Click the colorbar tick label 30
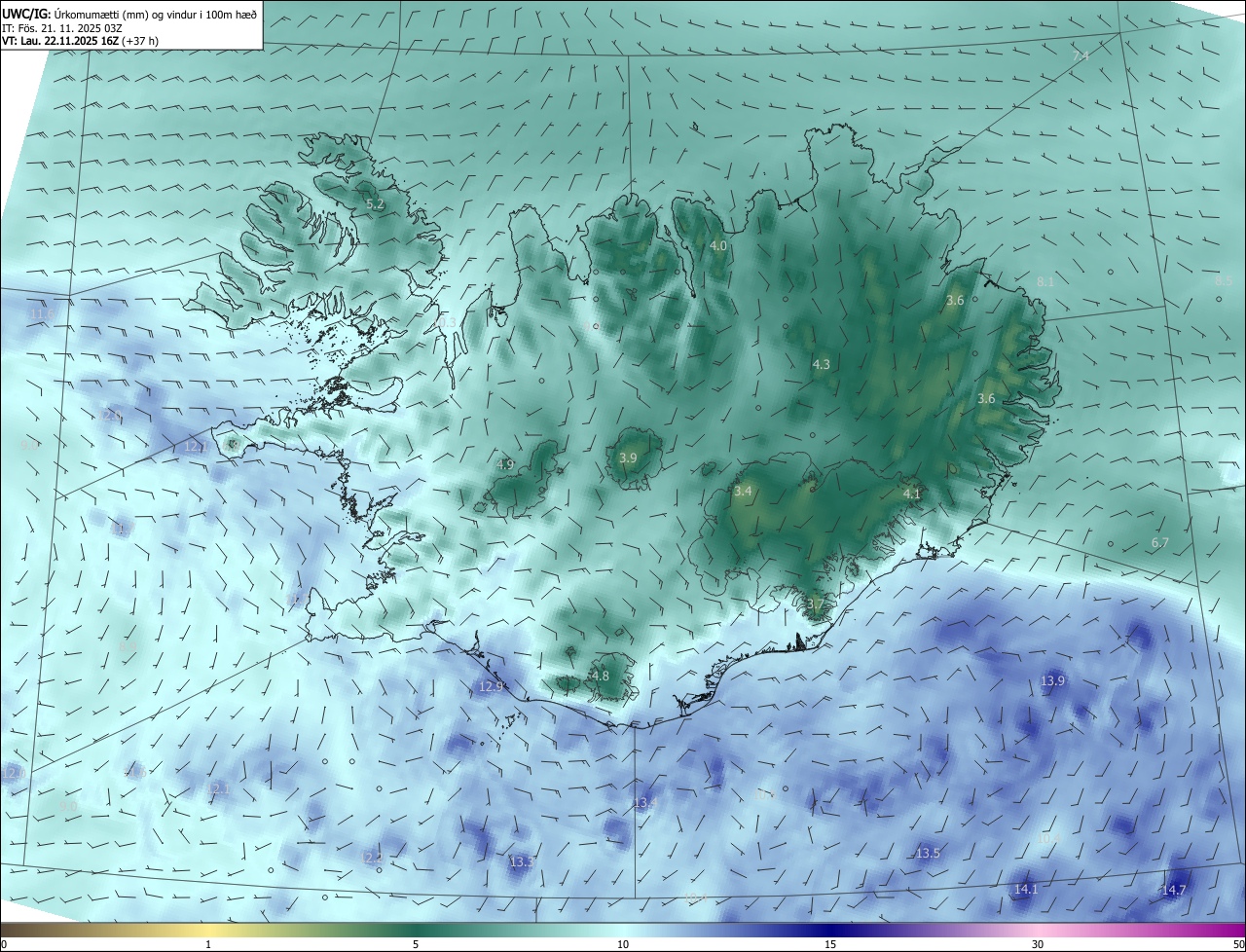1246x952 pixels. pyautogui.click(x=1038, y=944)
